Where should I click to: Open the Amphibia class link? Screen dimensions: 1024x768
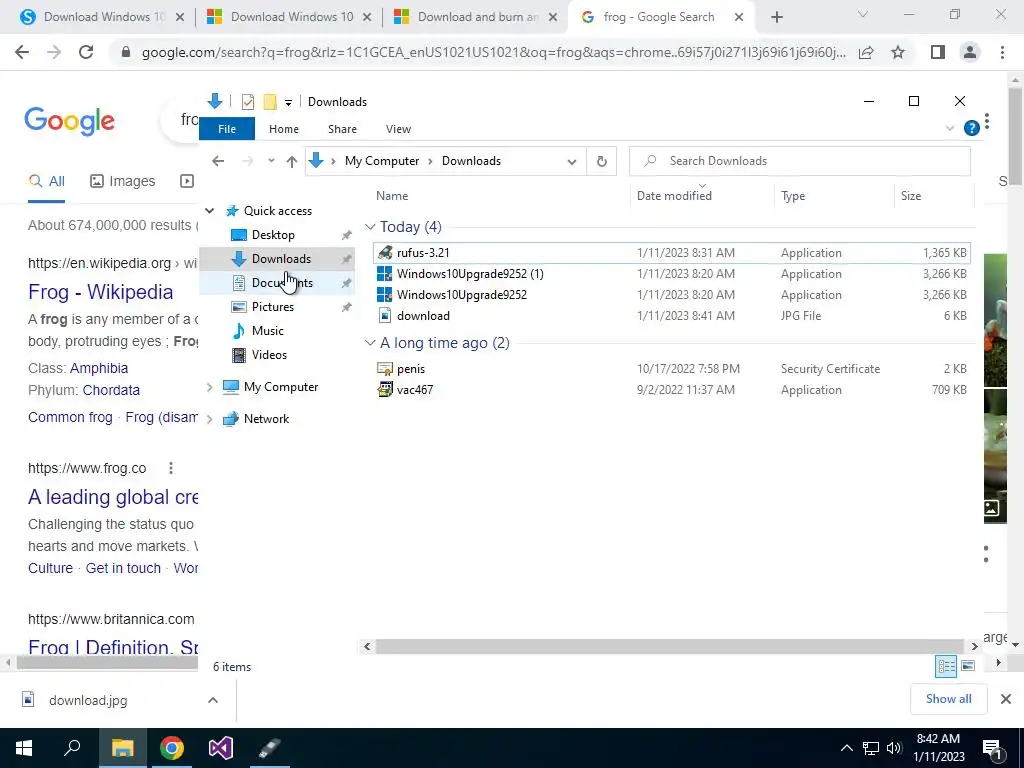pos(99,368)
